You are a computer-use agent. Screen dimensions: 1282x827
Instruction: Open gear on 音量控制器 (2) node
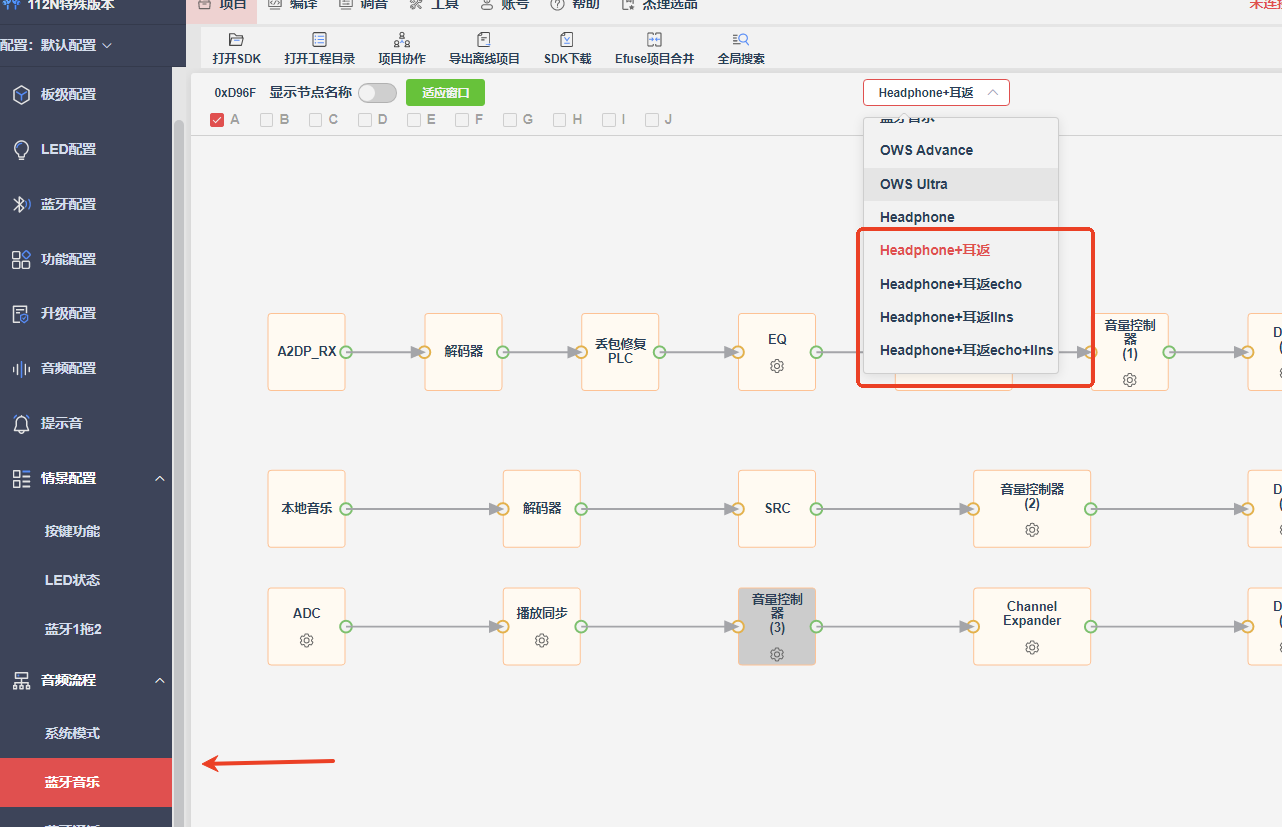point(1032,529)
